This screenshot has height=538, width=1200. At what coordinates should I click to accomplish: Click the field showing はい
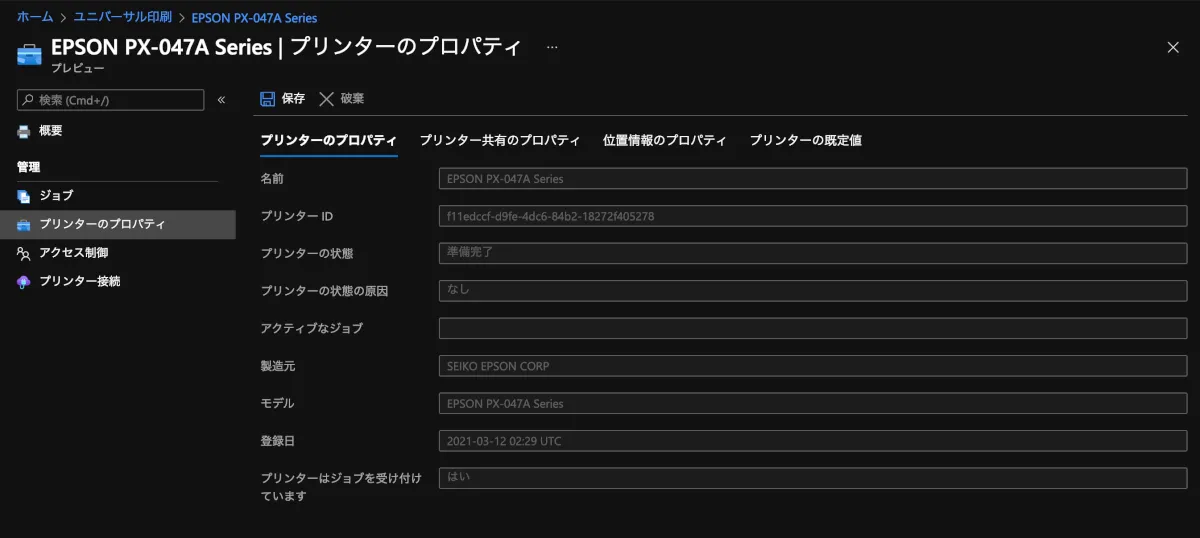[813, 478]
